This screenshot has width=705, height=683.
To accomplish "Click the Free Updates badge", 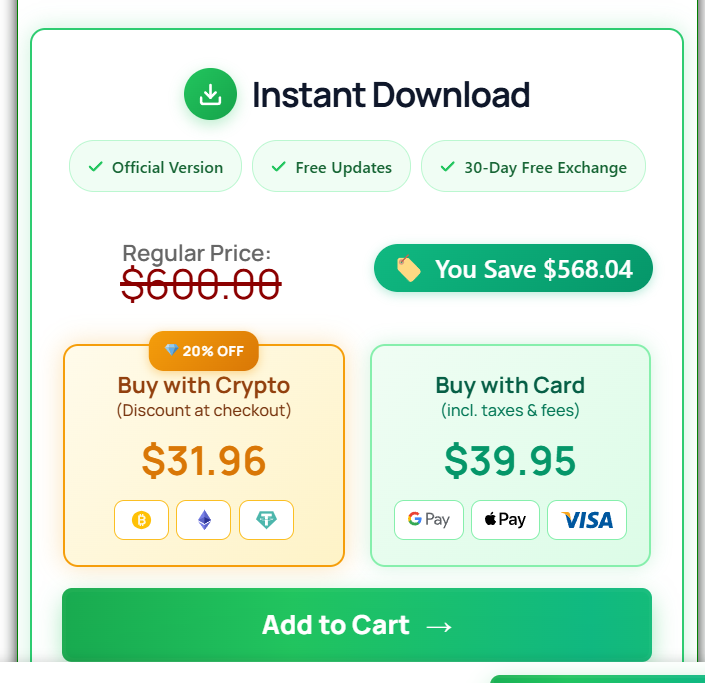I will pyautogui.click(x=331, y=167).
